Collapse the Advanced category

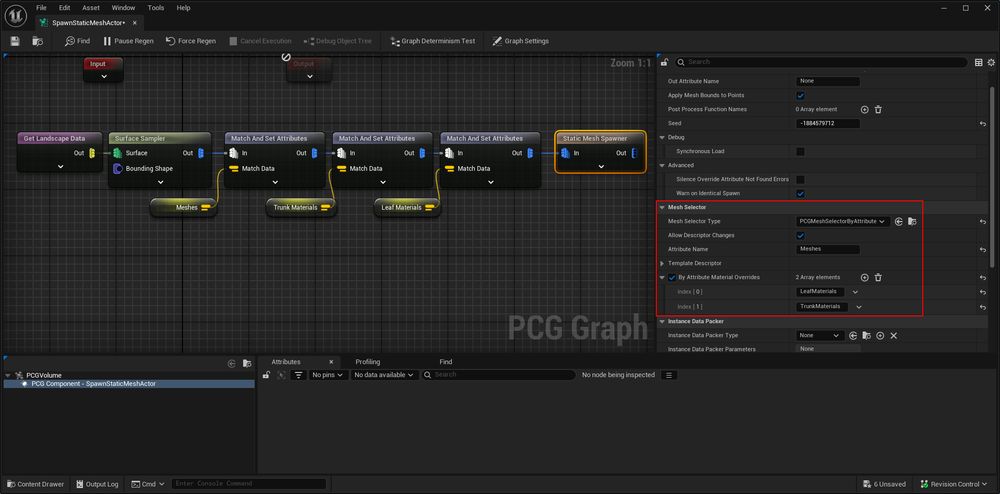pyautogui.click(x=661, y=166)
